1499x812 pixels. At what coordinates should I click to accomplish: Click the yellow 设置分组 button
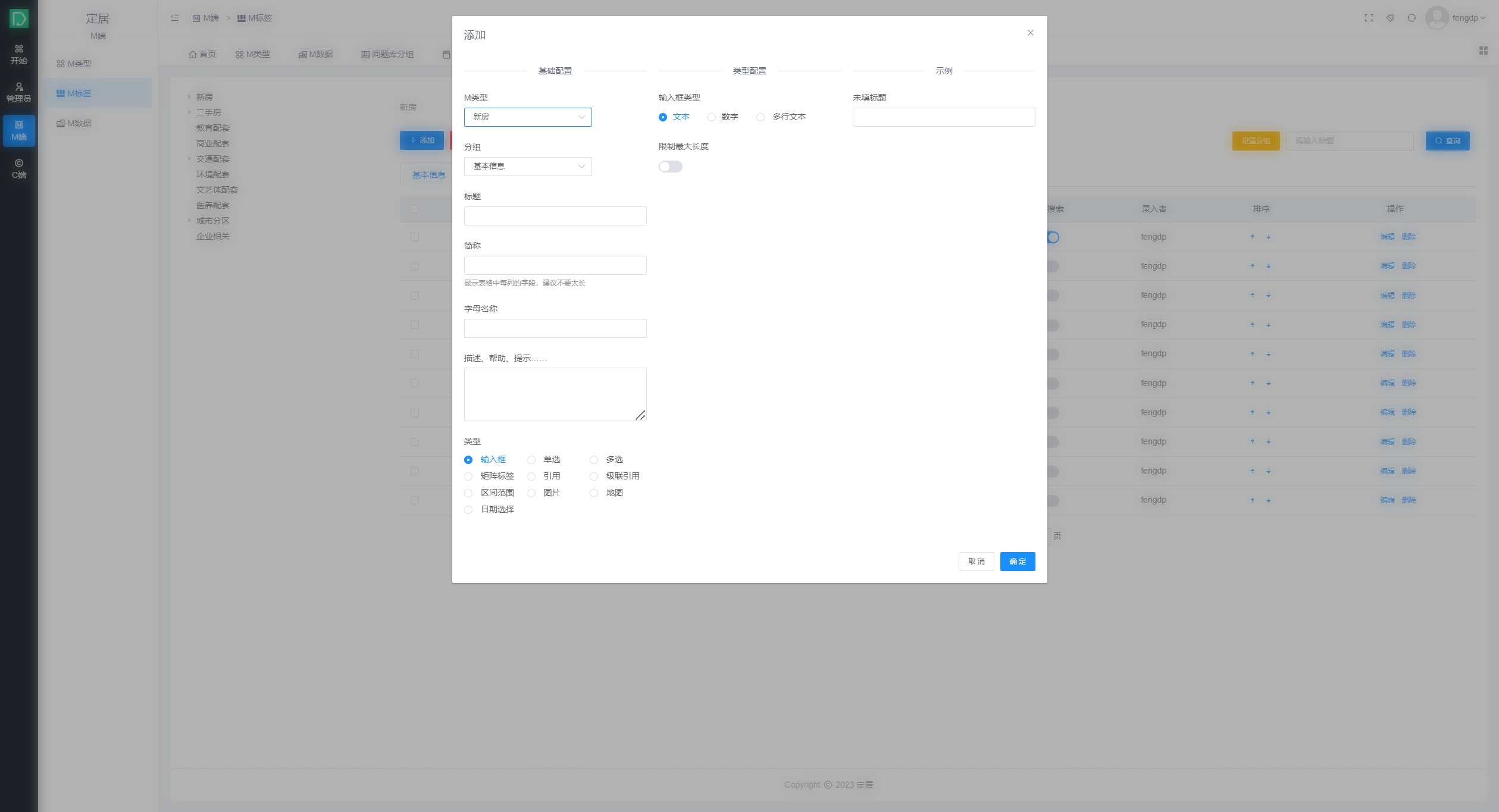(1256, 141)
